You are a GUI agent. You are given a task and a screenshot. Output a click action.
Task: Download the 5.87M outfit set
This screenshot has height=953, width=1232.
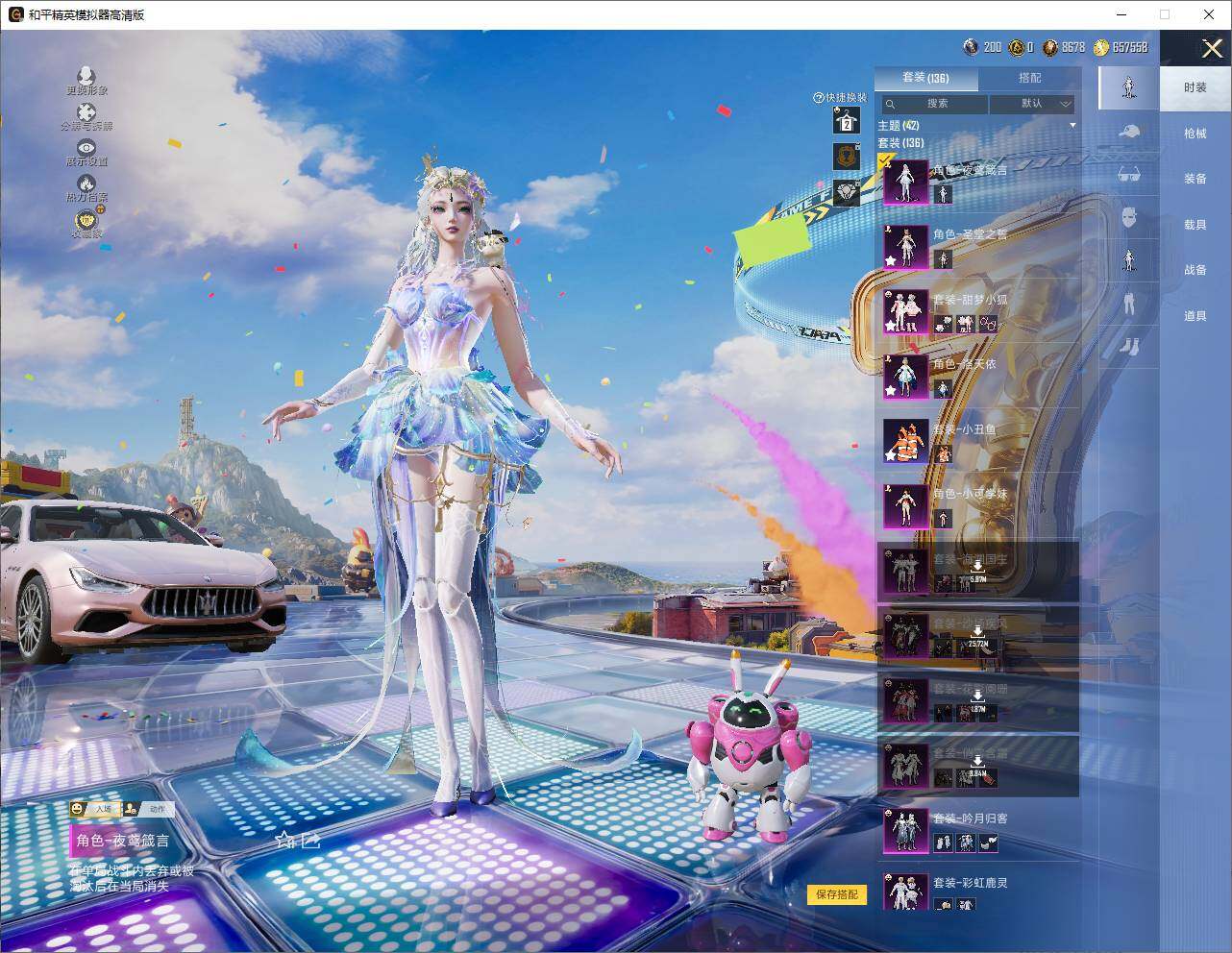point(977,572)
